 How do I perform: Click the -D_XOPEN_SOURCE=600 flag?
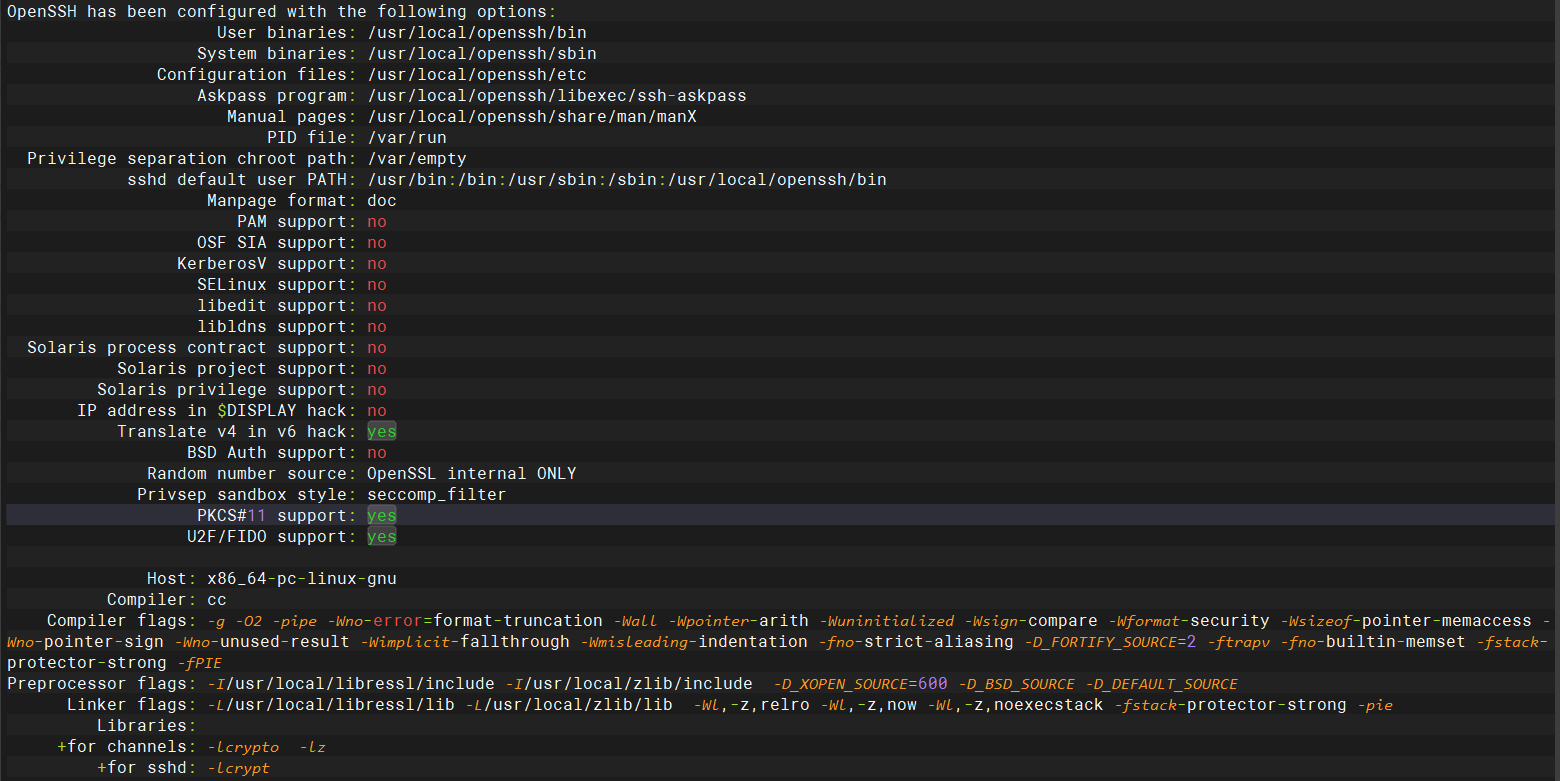(860, 684)
